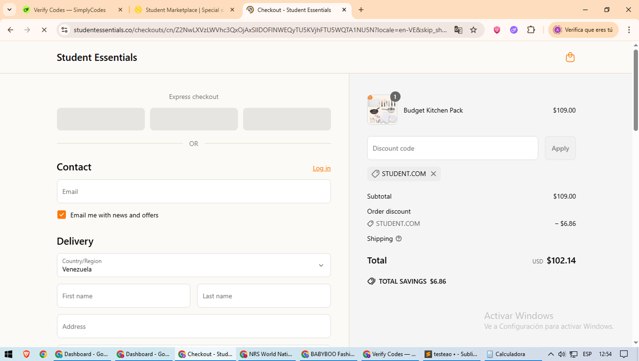Click the Apply discount button

click(x=560, y=148)
